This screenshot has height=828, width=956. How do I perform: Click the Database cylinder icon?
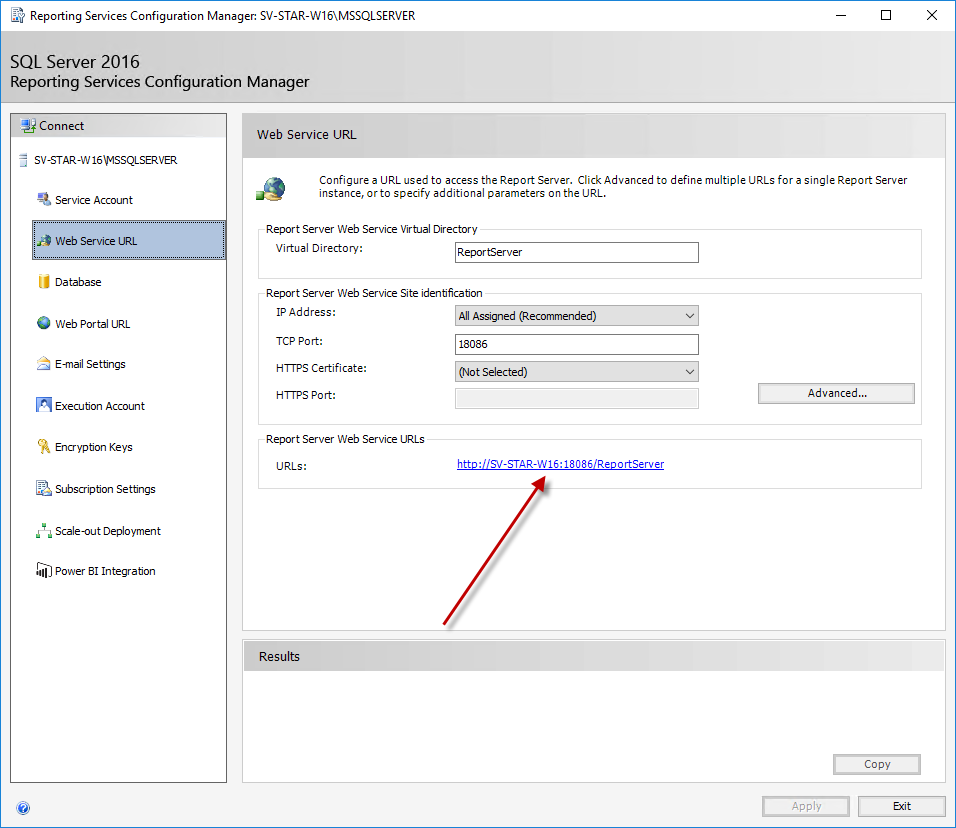pos(44,282)
